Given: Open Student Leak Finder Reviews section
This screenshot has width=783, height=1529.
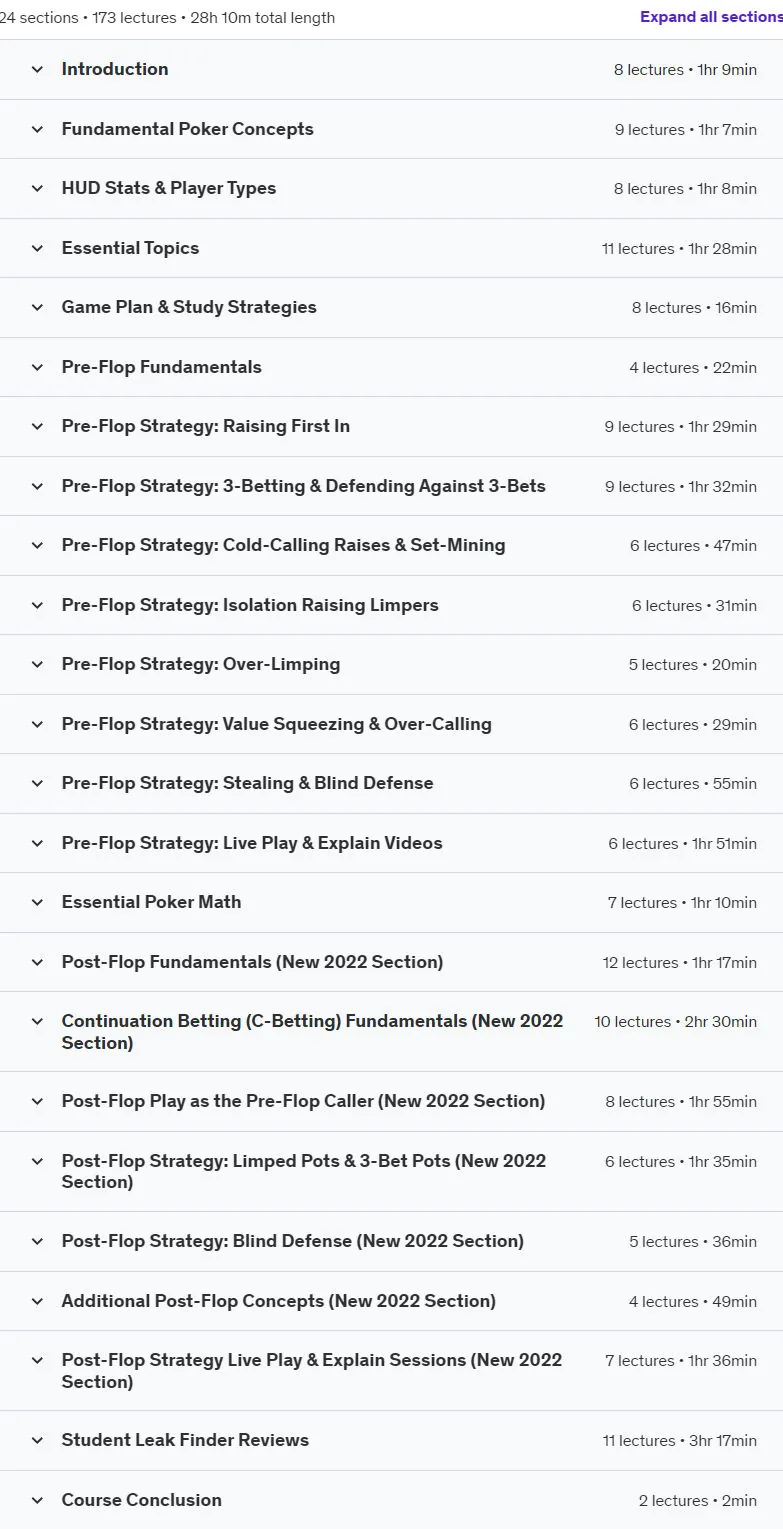Looking at the screenshot, I should tap(185, 1440).
